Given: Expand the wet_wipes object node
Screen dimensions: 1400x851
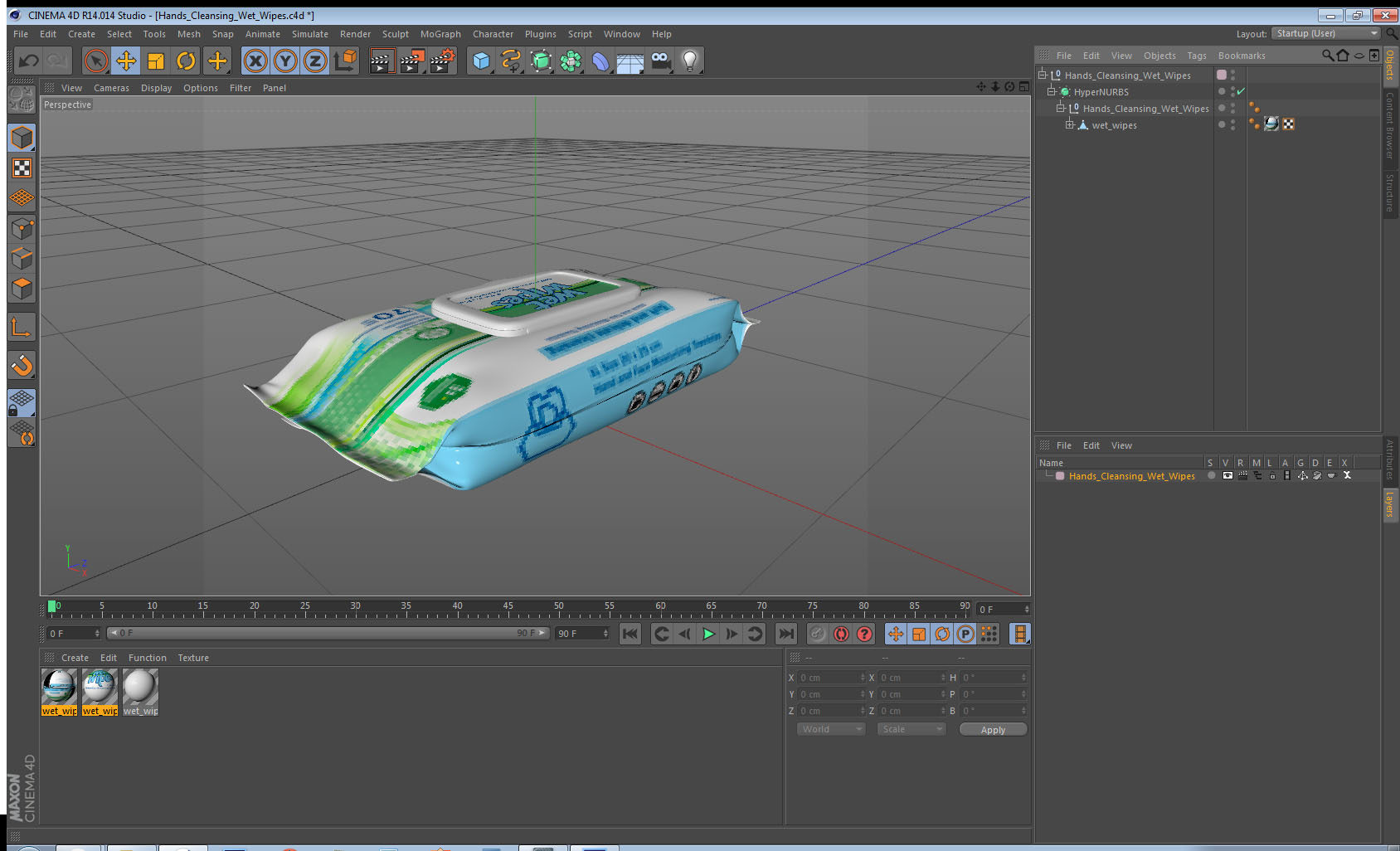Looking at the screenshot, I should 1070,124.
